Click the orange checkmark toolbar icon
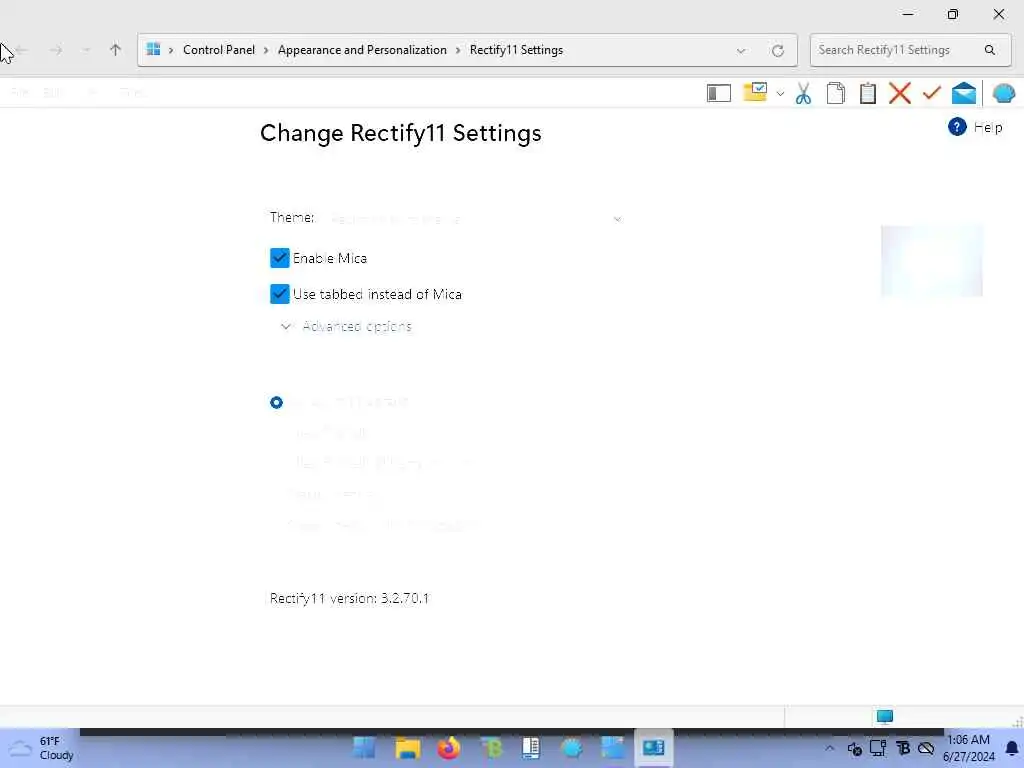The height and width of the screenshot is (768, 1024). (x=931, y=93)
